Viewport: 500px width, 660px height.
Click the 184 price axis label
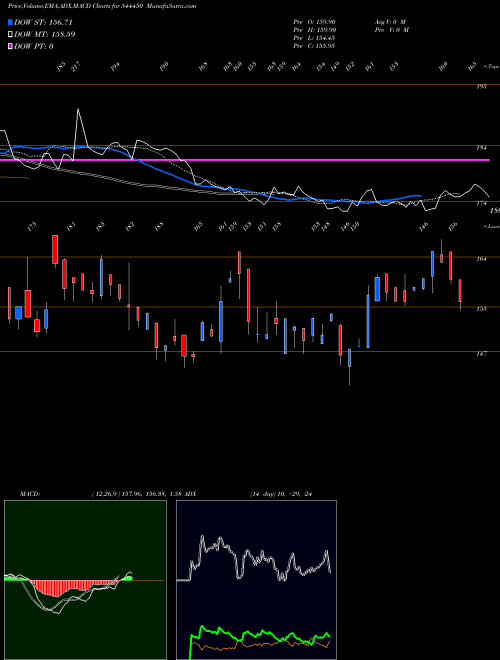tap(482, 148)
